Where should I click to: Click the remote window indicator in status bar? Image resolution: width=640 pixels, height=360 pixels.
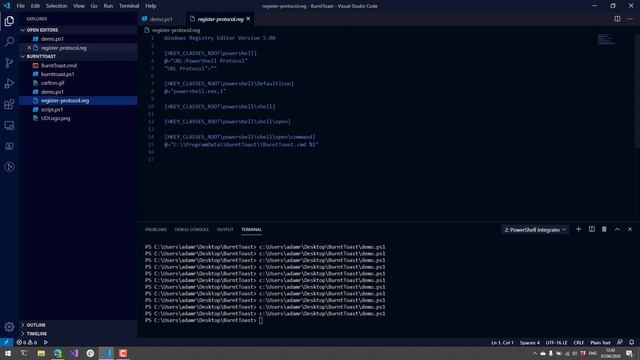(6, 342)
